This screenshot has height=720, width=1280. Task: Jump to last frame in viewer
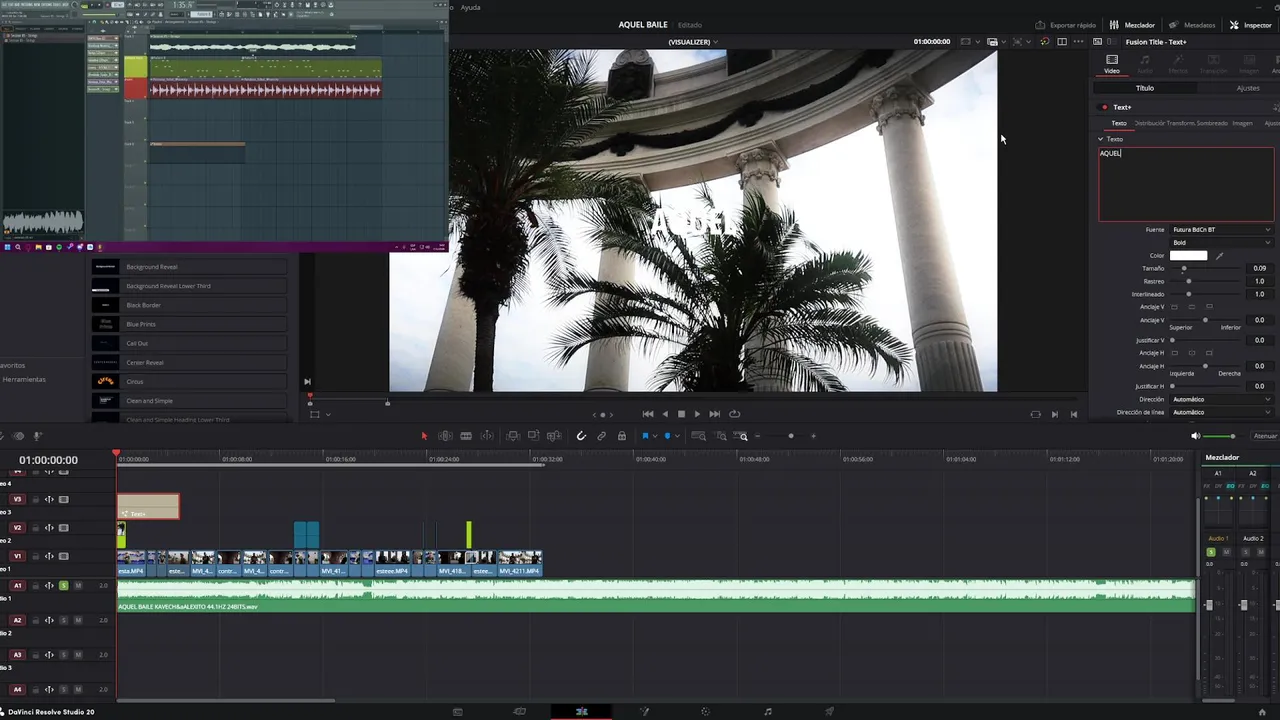(x=714, y=414)
